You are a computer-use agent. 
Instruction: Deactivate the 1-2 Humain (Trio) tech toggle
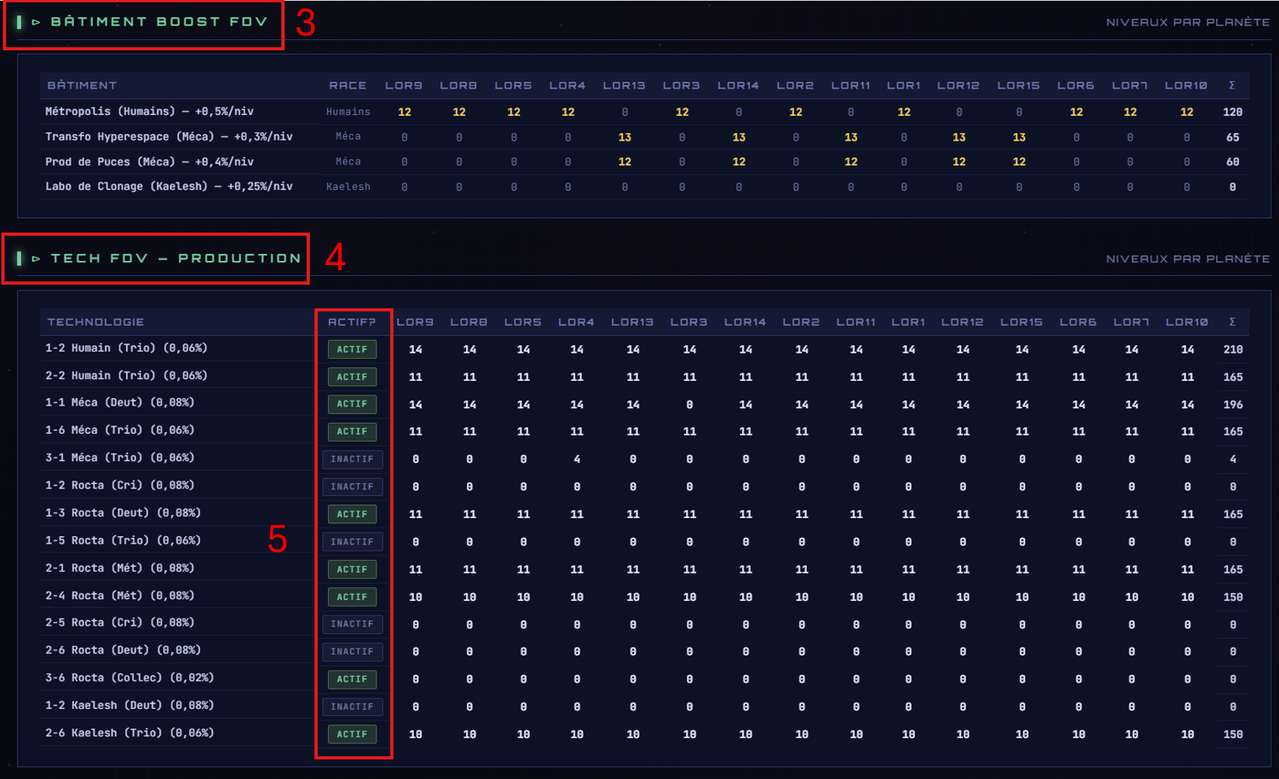[352, 349]
